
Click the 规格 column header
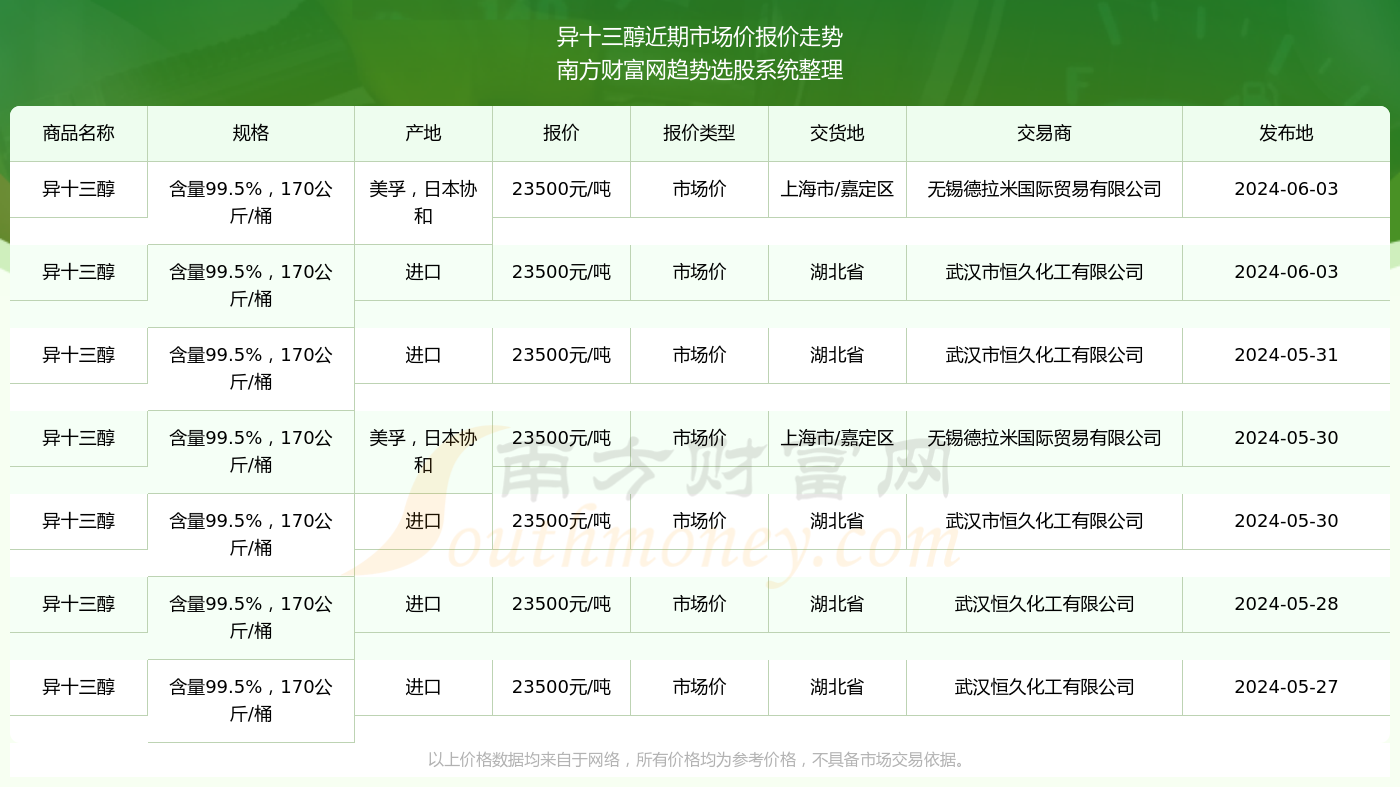pos(251,134)
